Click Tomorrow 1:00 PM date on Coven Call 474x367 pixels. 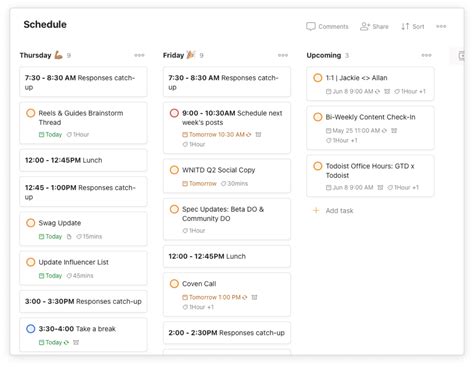pos(214,297)
